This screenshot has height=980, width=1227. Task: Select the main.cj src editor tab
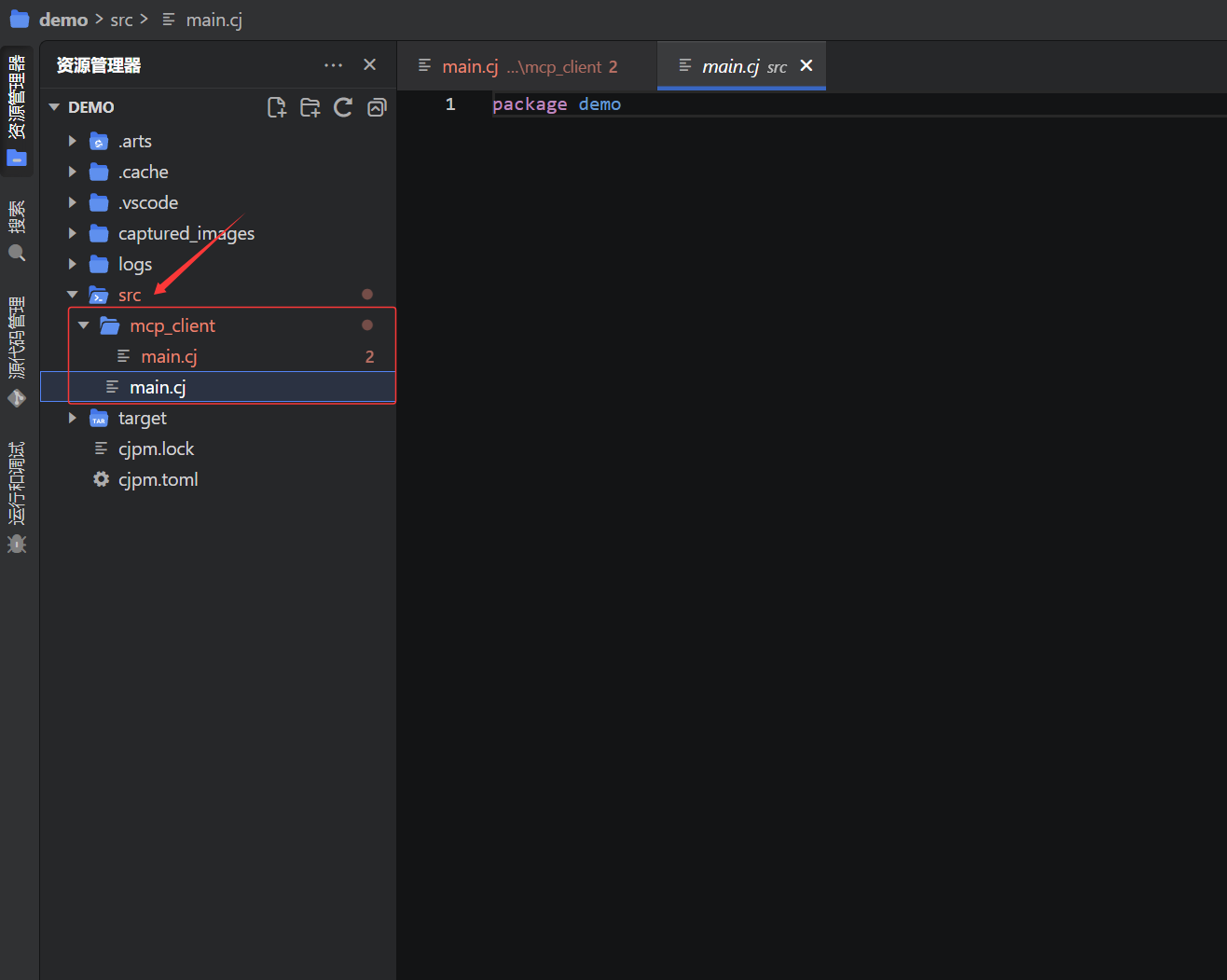tap(741, 66)
